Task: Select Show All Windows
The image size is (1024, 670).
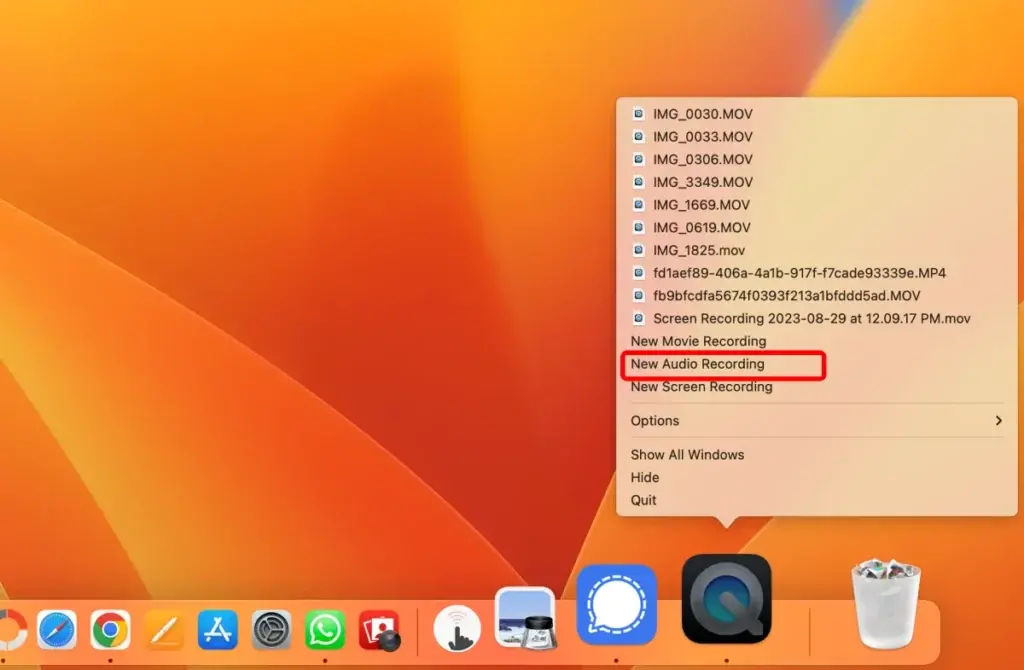Action: 687,454
